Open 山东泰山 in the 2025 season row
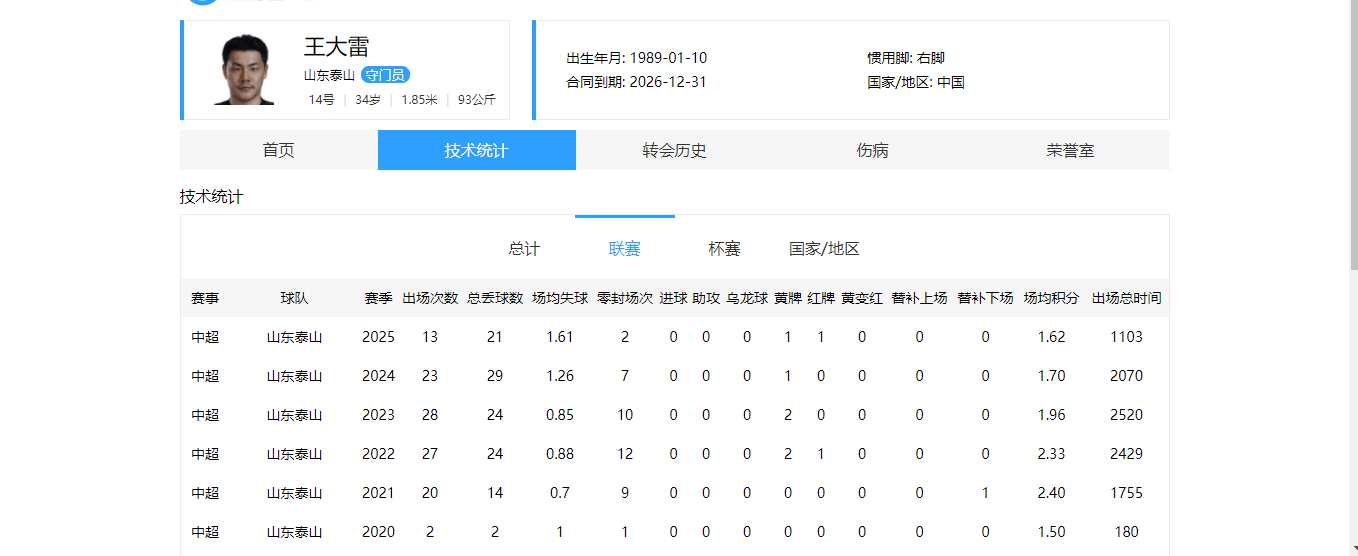The width and height of the screenshot is (1358, 556). [294, 337]
